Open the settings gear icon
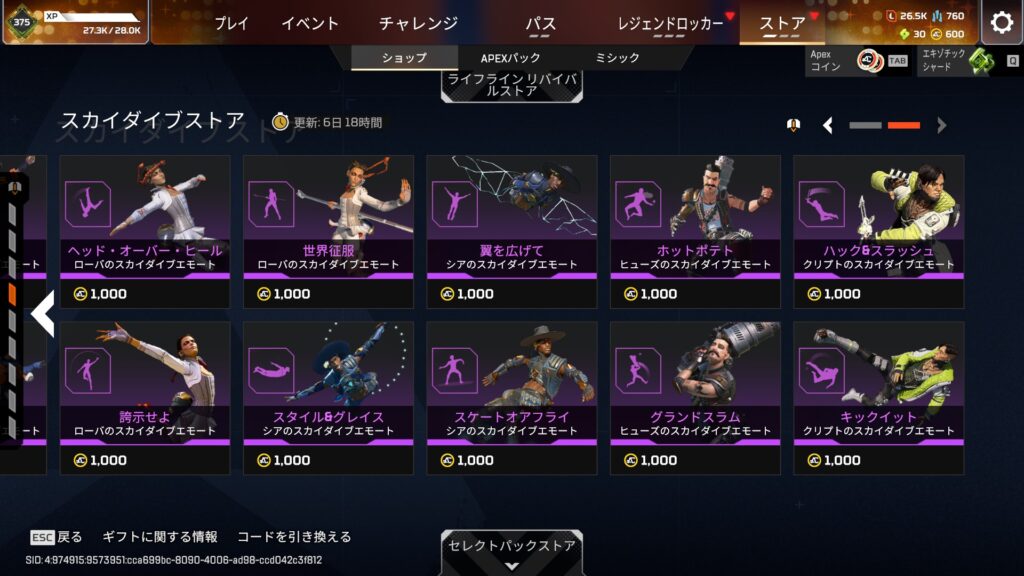This screenshot has width=1024, height=576. [1002, 22]
